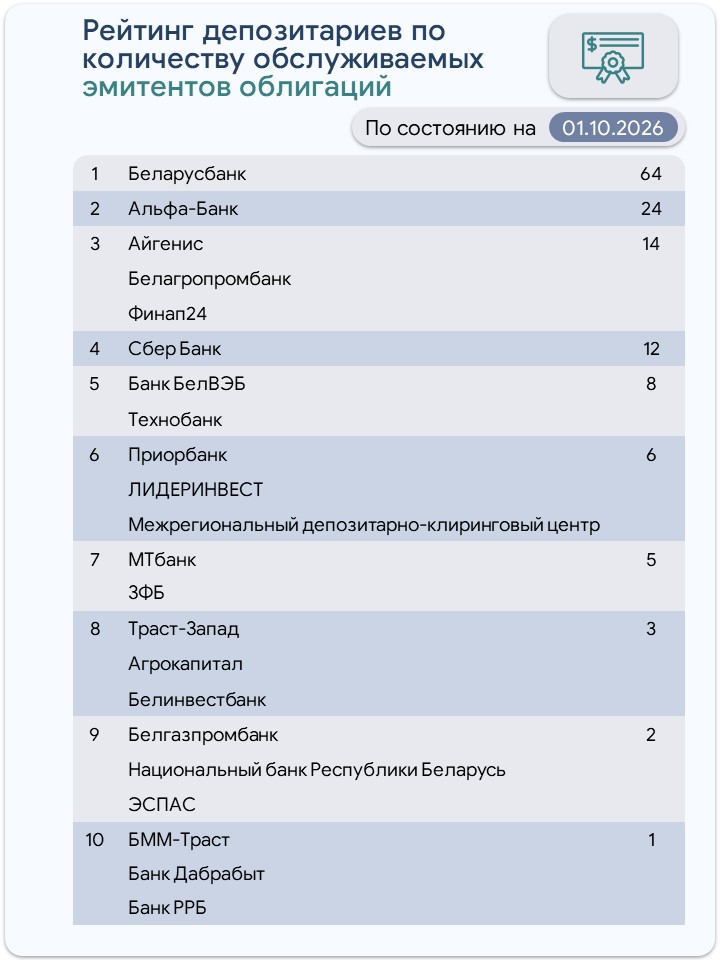Image resolution: width=720 pixels, height=960 pixels.
Task: Click the title word 'эмитентов облигаций'
Action: [236, 86]
